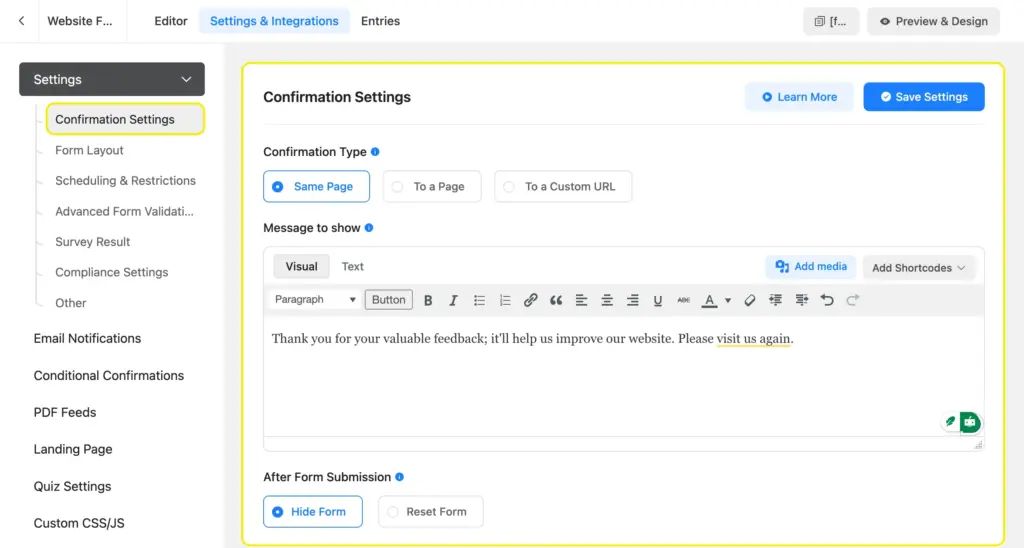Open the Add Shortcodes dropdown
The height and width of the screenshot is (548, 1024).
[919, 268]
